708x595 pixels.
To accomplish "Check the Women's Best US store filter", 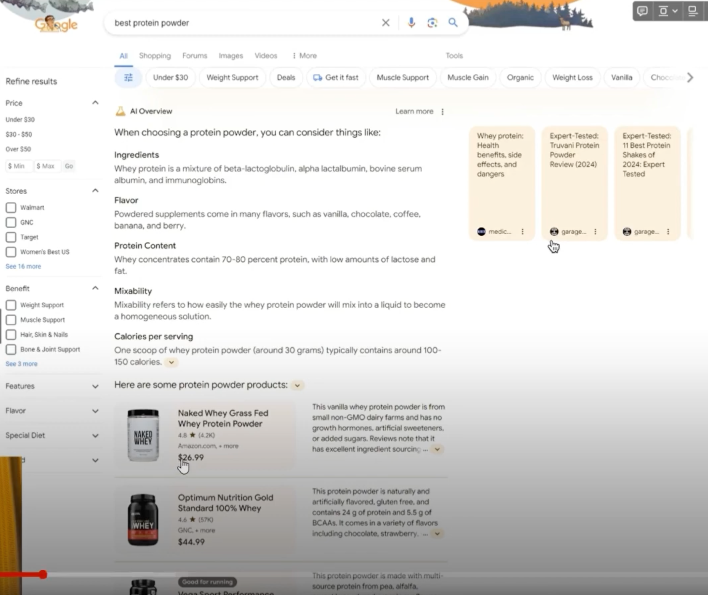I will point(11,252).
